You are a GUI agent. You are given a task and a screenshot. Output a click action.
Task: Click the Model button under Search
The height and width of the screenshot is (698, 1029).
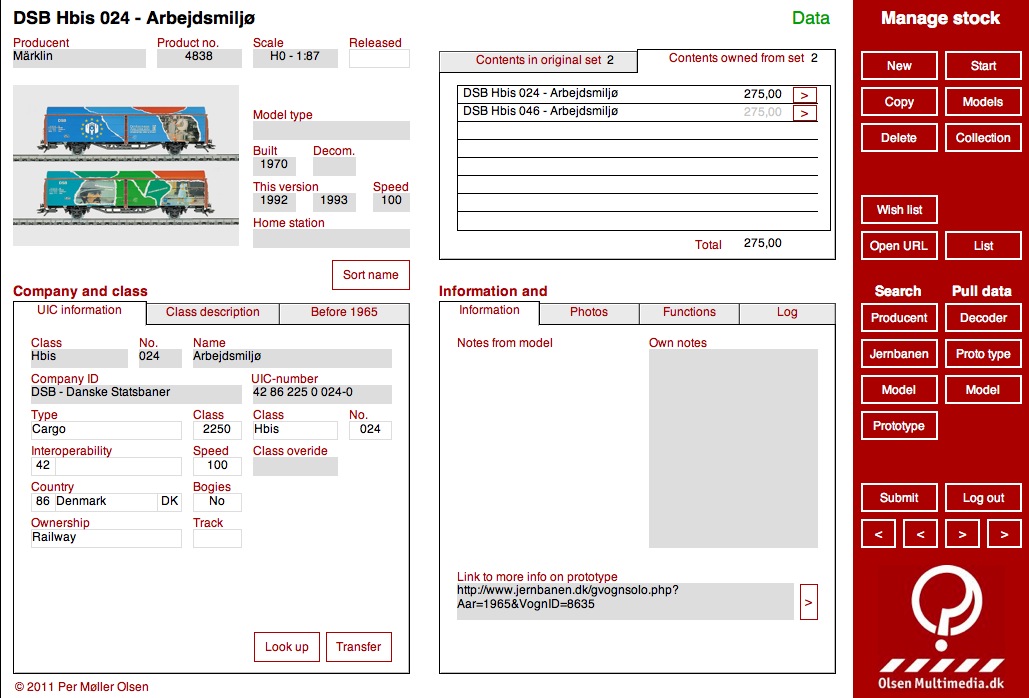click(899, 390)
